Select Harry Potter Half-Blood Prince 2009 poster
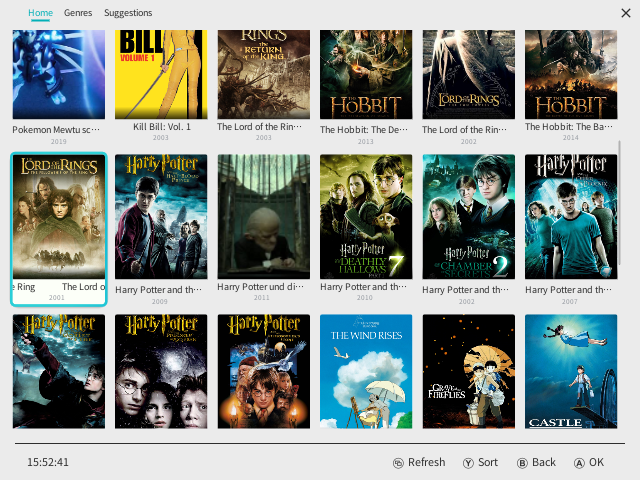 (161, 217)
